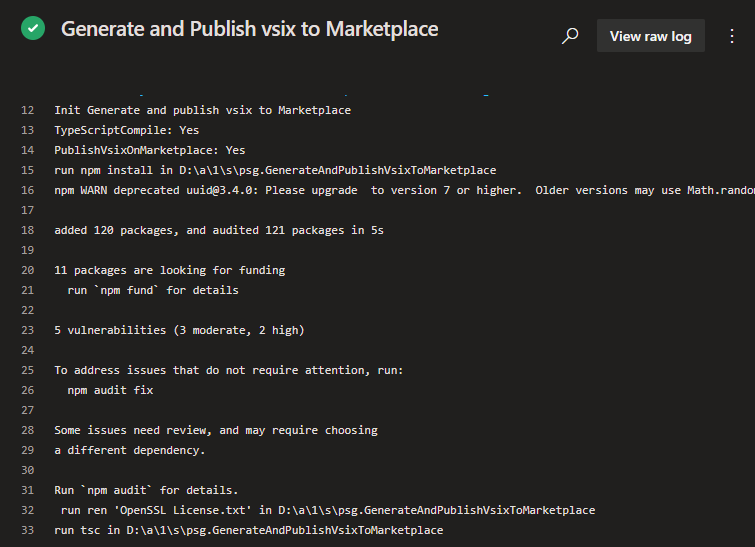The image size is (755, 547).
Task: Open log search with magnifier icon
Action: [x=570, y=36]
